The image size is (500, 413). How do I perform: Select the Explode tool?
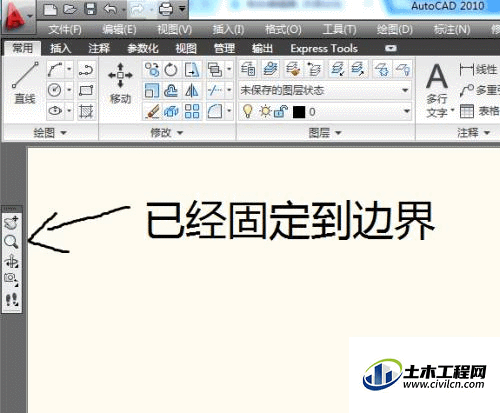pyautogui.click(x=171, y=111)
